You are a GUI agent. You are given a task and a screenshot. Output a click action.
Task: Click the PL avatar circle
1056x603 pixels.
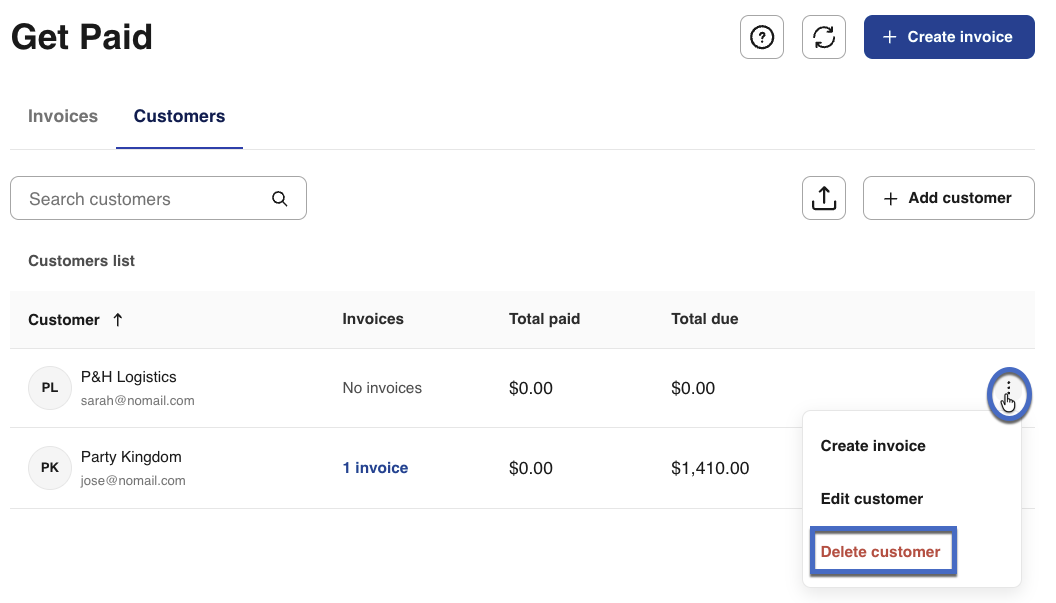pyautogui.click(x=50, y=388)
